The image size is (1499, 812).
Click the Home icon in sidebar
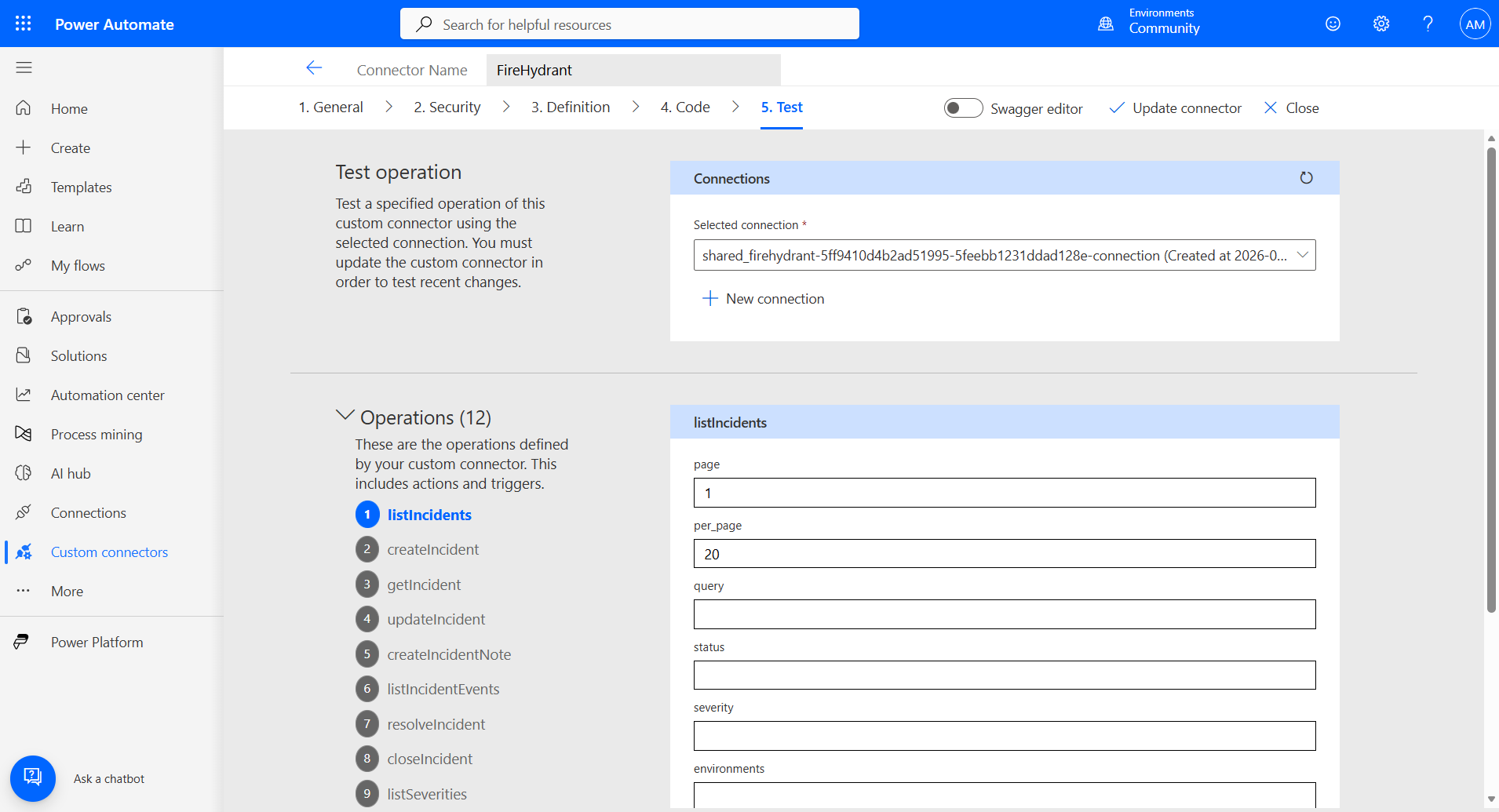[24, 108]
